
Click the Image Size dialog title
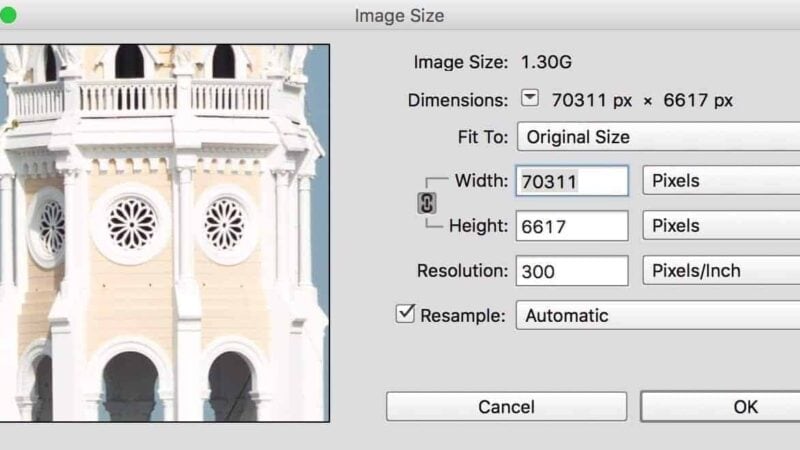(x=399, y=16)
